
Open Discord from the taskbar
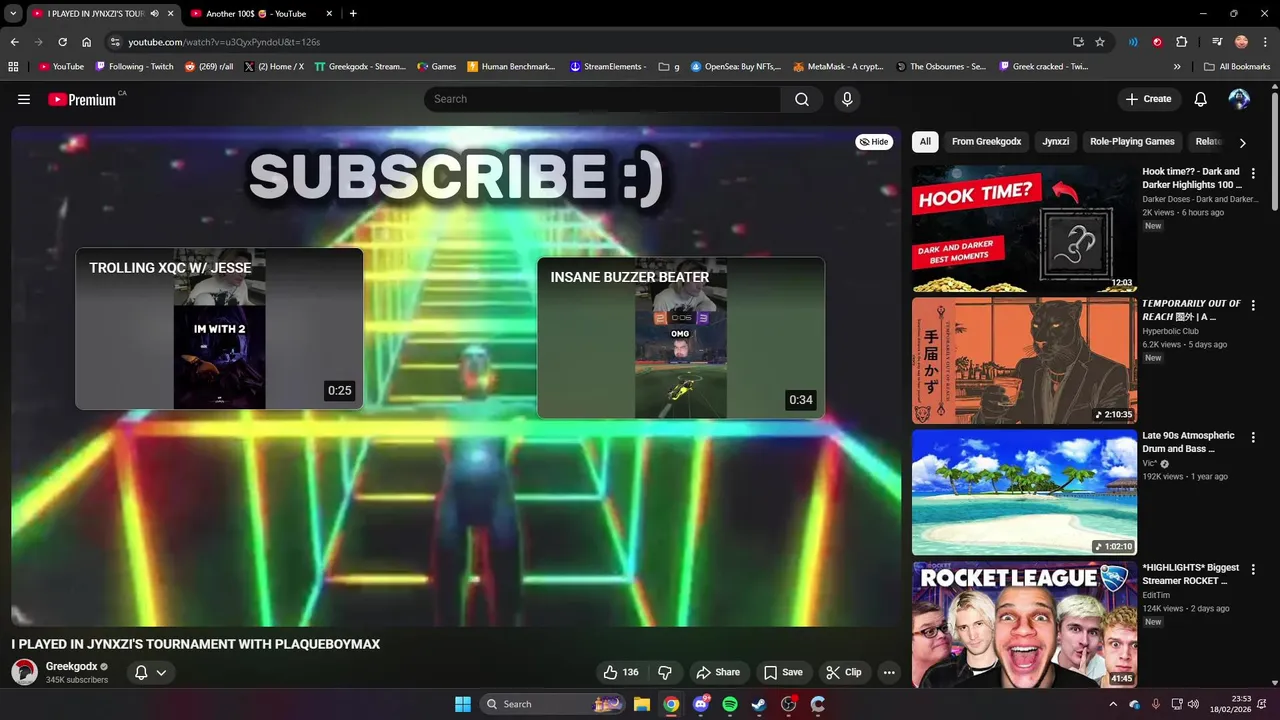tap(701, 704)
